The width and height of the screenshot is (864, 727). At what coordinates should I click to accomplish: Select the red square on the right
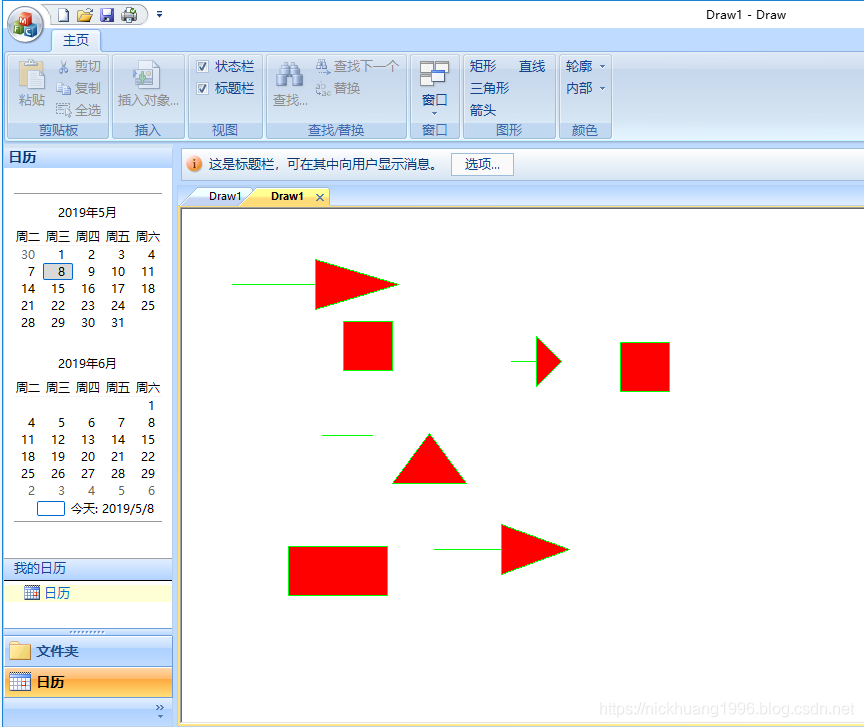645,367
